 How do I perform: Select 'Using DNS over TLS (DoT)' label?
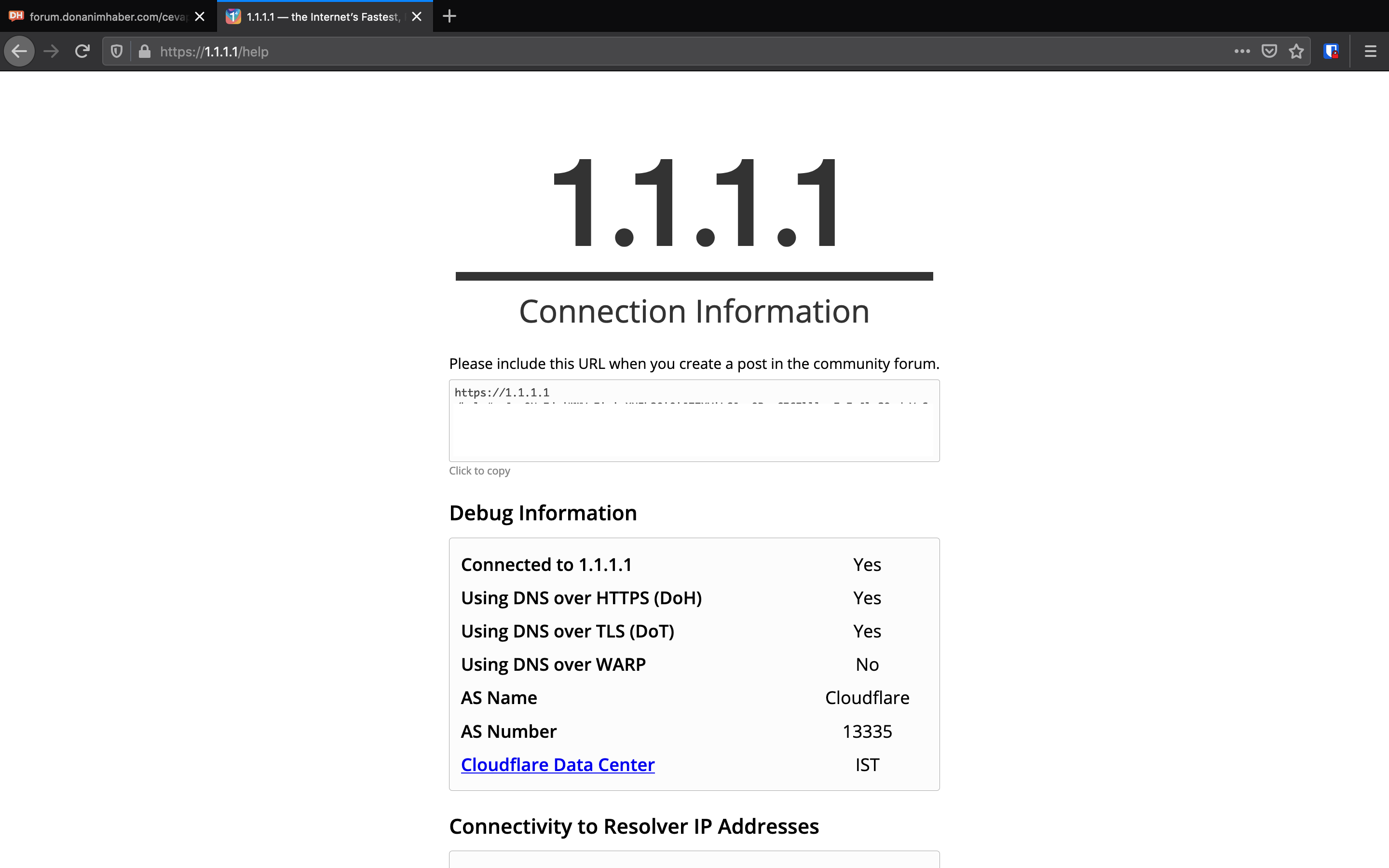568,632
